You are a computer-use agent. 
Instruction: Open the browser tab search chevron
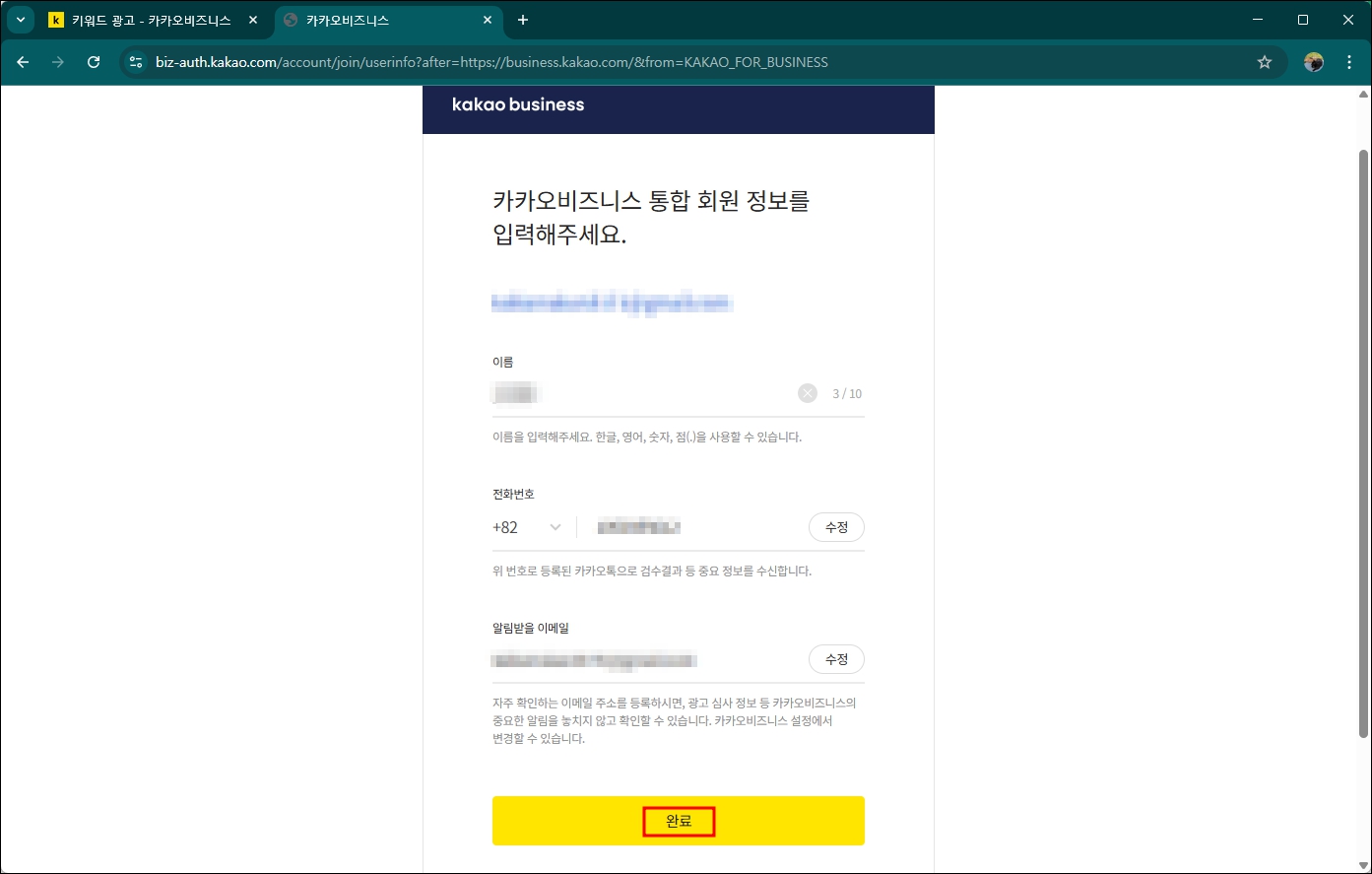(20, 20)
